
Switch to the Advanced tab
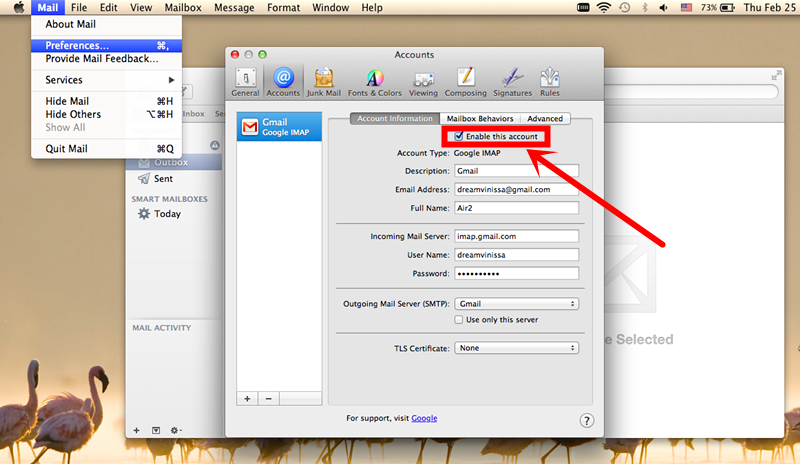[545, 118]
